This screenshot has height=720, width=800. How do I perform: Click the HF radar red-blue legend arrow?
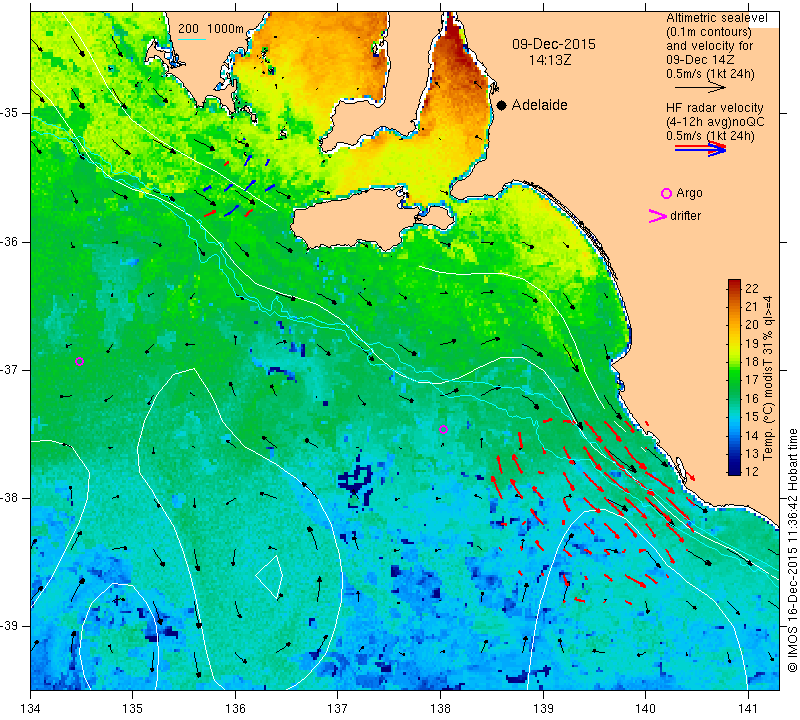click(701, 149)
